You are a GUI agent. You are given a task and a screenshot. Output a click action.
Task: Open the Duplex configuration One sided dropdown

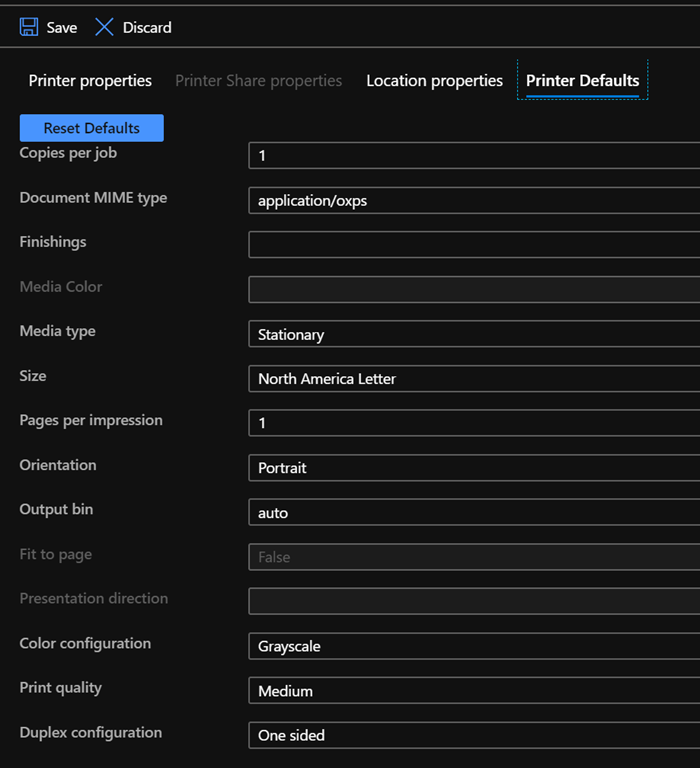474,735
